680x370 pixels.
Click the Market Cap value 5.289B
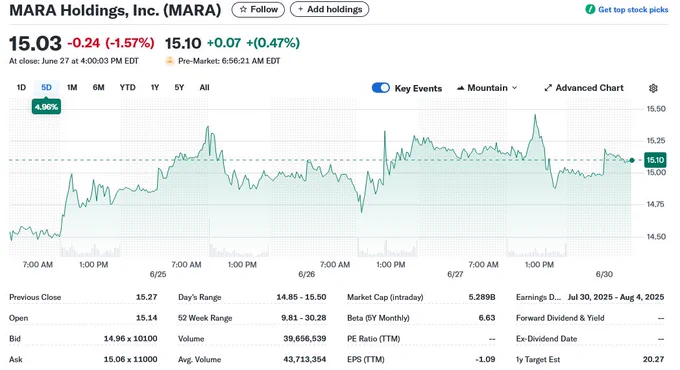pos(482,297)
